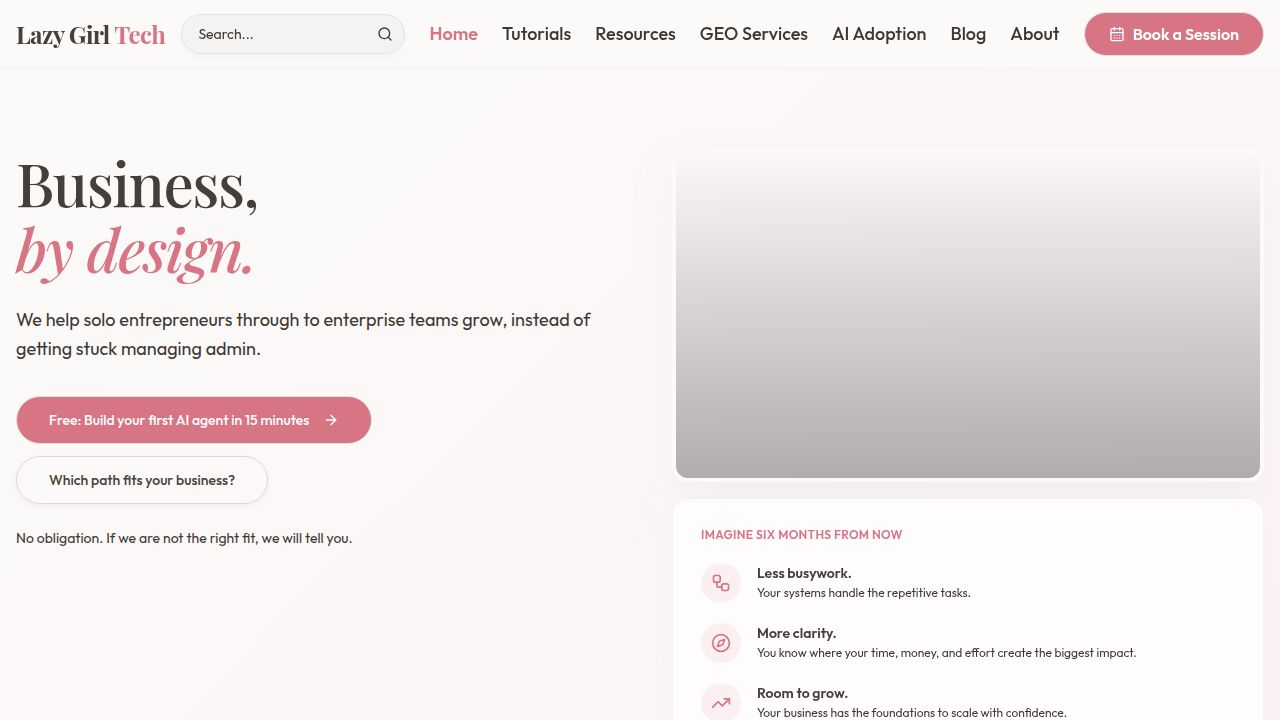Click 'Which path fits your business?' button
Viewport: 1280px width, 720px height.
point(142,480)
